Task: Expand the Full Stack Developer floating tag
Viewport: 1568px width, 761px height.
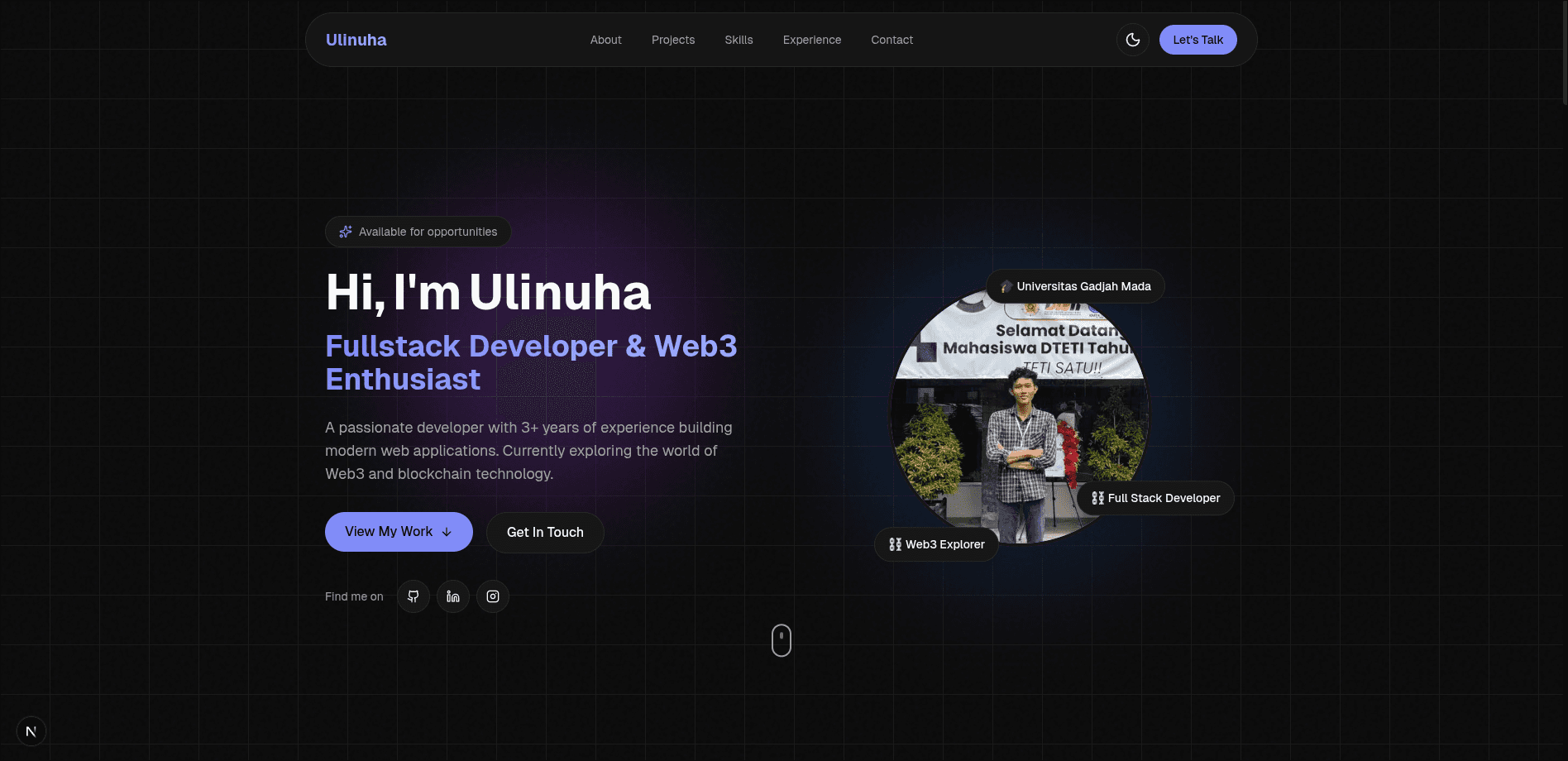Action: pyautogui.click(x=1155, y=497)
